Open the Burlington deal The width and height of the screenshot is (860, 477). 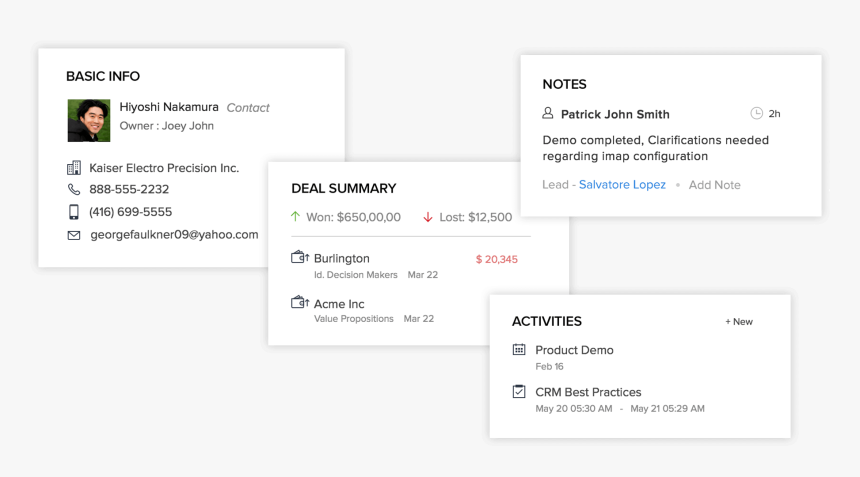coord(342,259)
